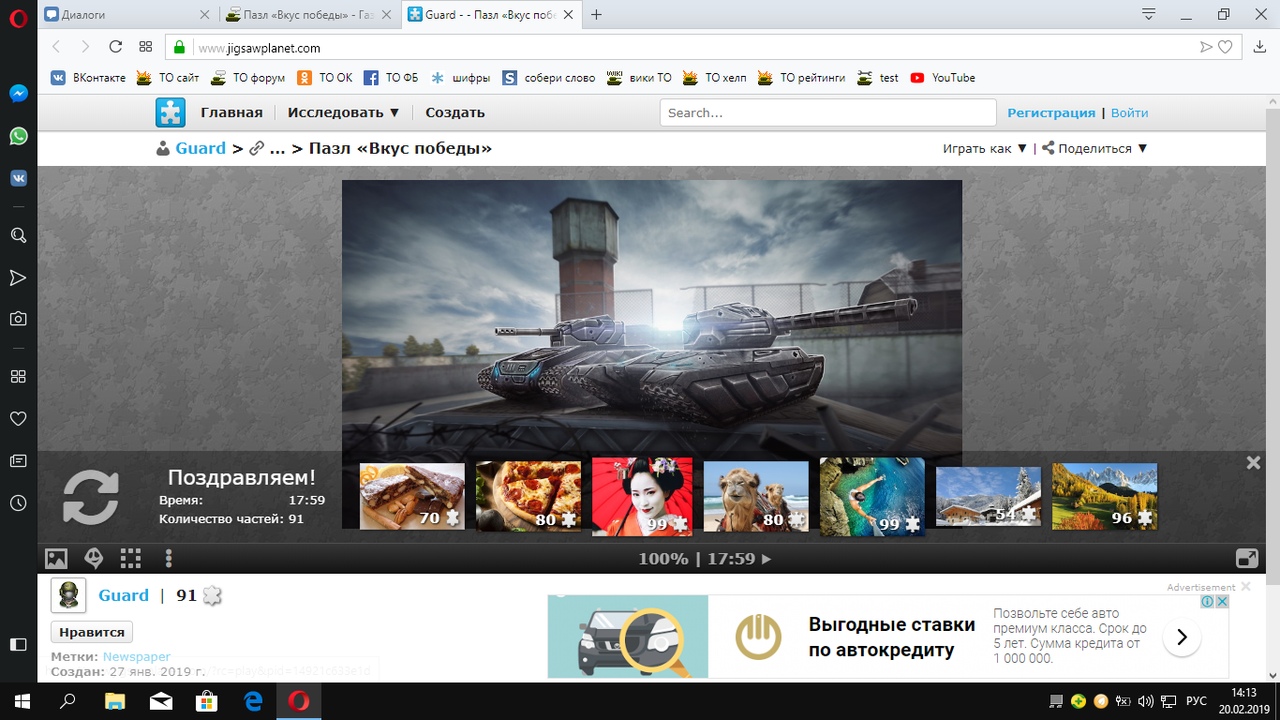Open the autumn mountains puzzle thumbnail
The height and width of the screenshot is (720, 1280).
(1104, 496)
